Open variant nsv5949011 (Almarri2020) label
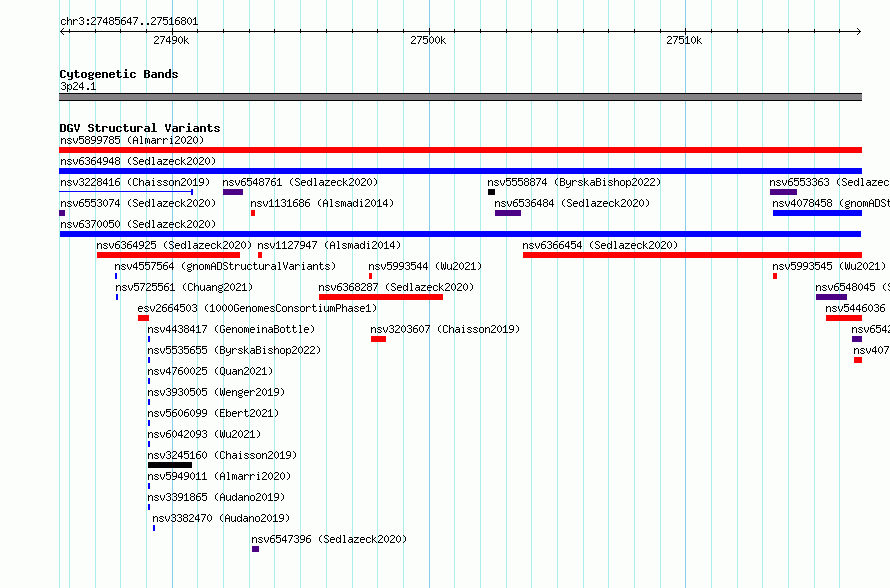 point(219,476)
